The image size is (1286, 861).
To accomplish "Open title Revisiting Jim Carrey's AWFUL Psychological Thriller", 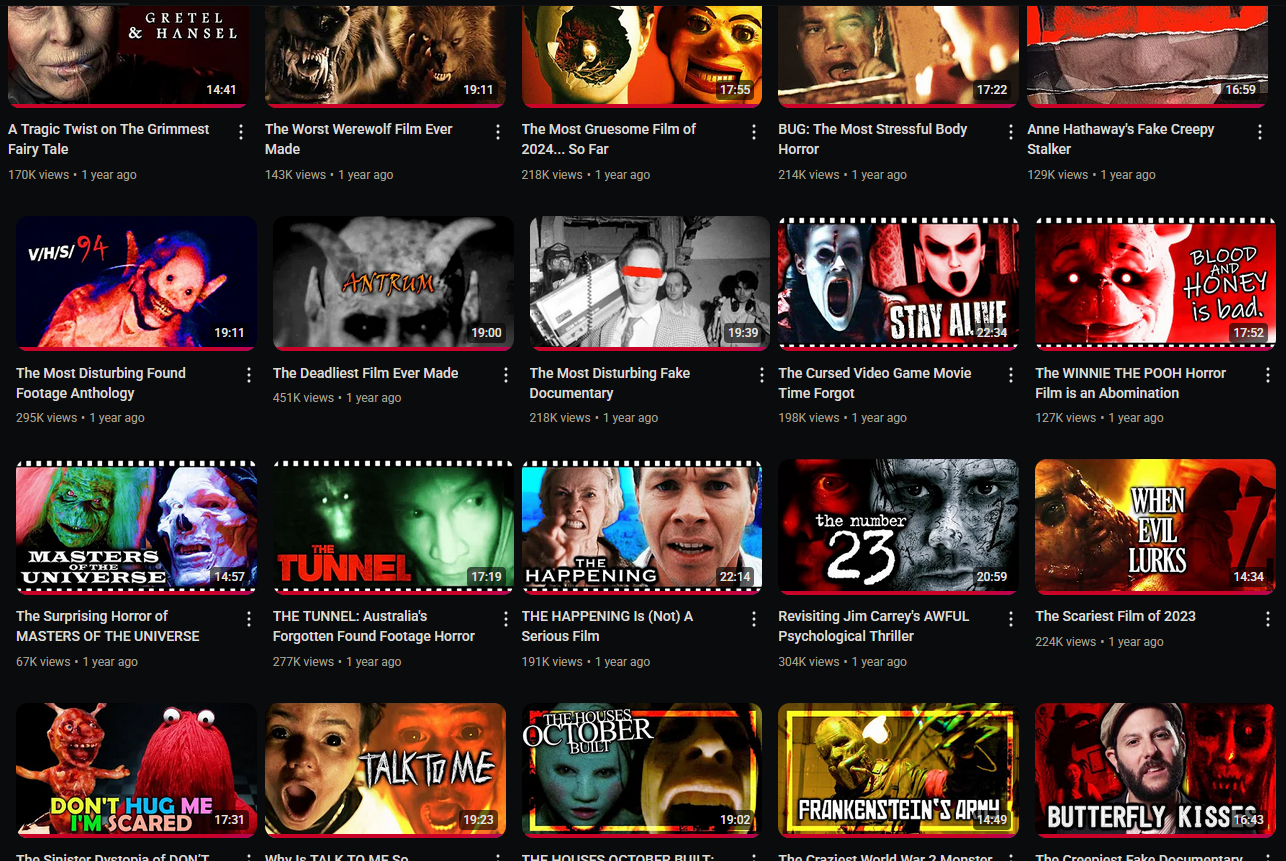I will 874,626.
